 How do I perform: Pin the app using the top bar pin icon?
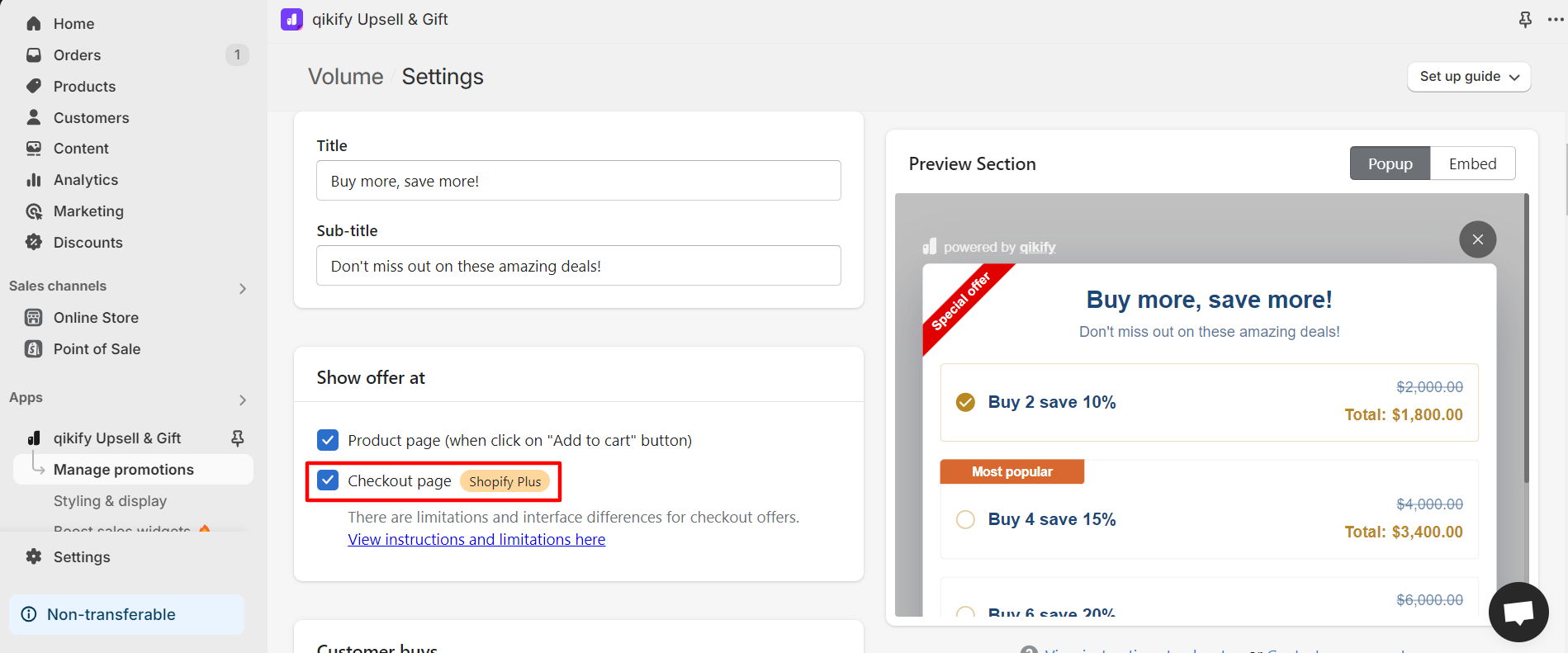[x=1525, y=19]
